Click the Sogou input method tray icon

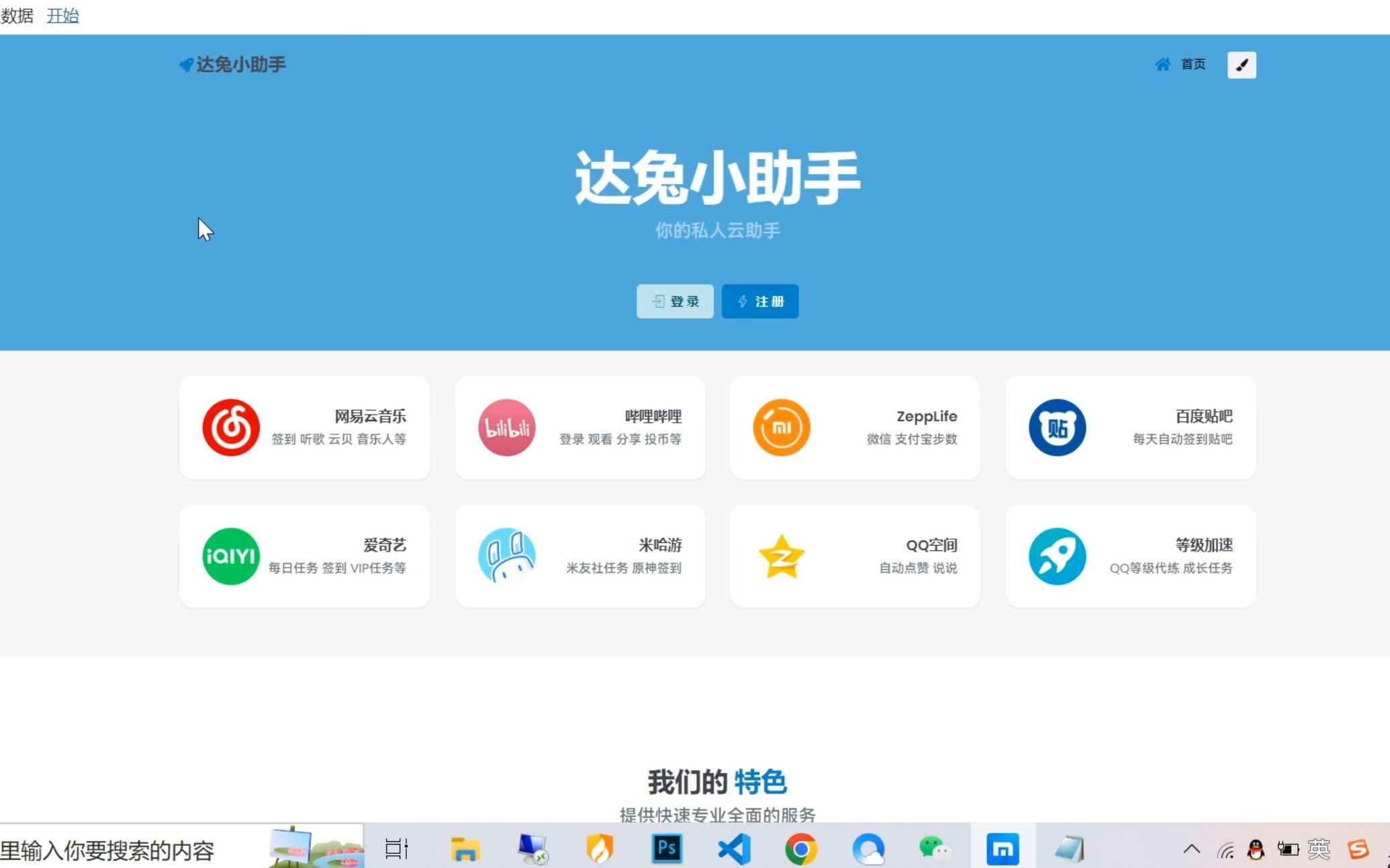[x=1357, y=850]
